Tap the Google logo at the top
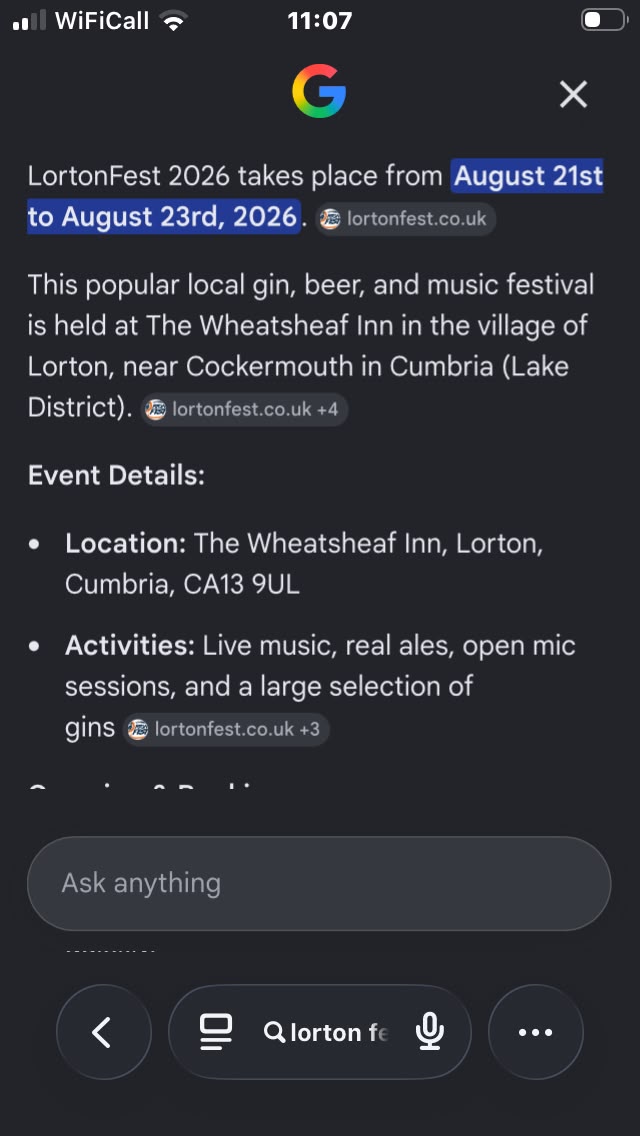Viewport: 640px width, 1136px height. [319, 91]
